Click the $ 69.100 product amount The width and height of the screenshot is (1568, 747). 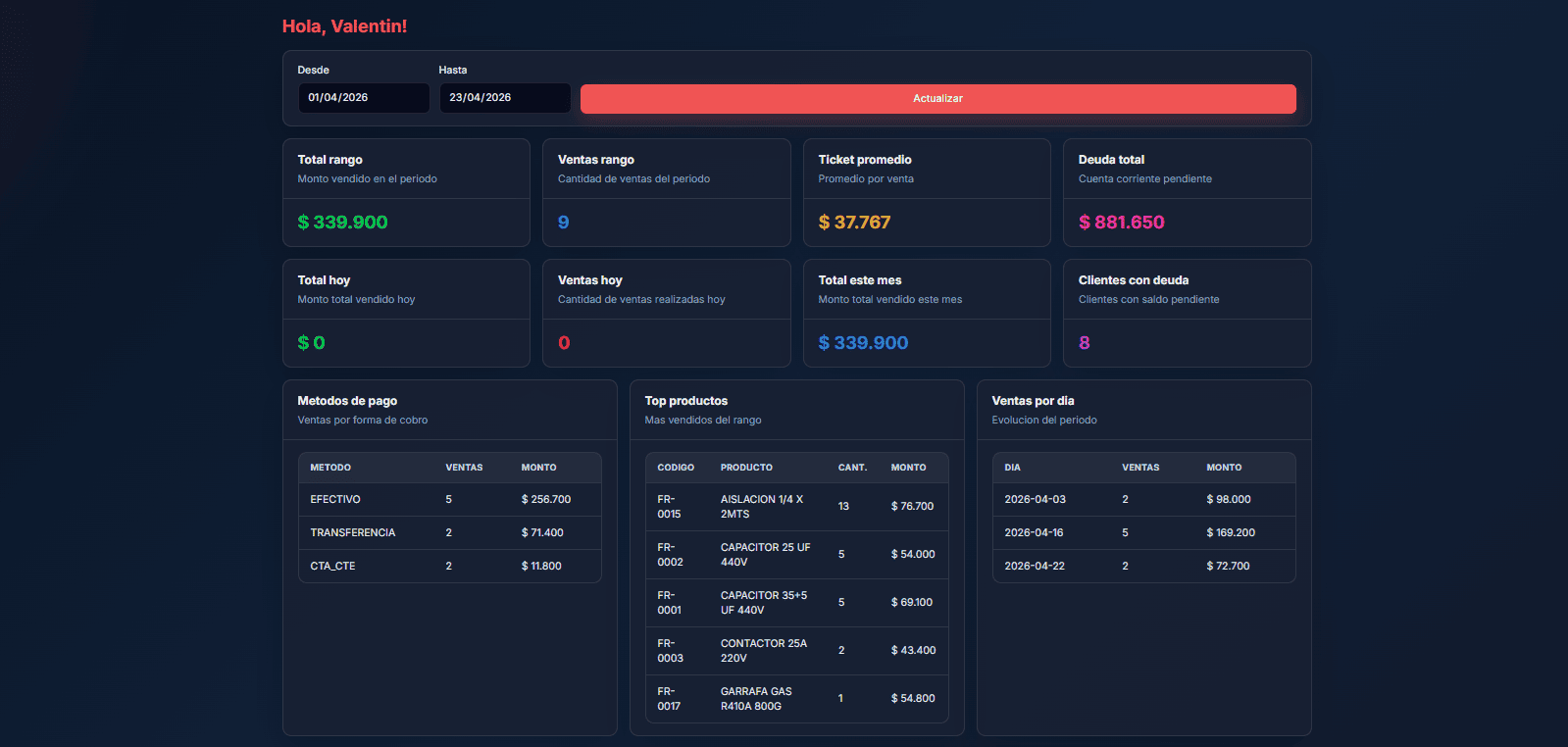912,602
